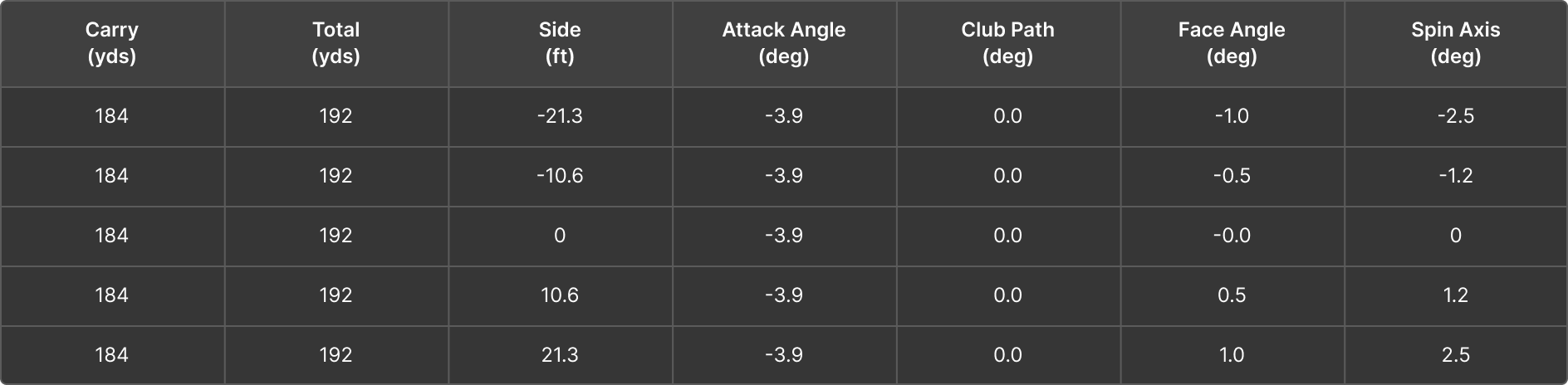Select the -21.3 Side value cell
This screenshot has width=1568, height=385.
pyautogui.click(x=560, y=116)
